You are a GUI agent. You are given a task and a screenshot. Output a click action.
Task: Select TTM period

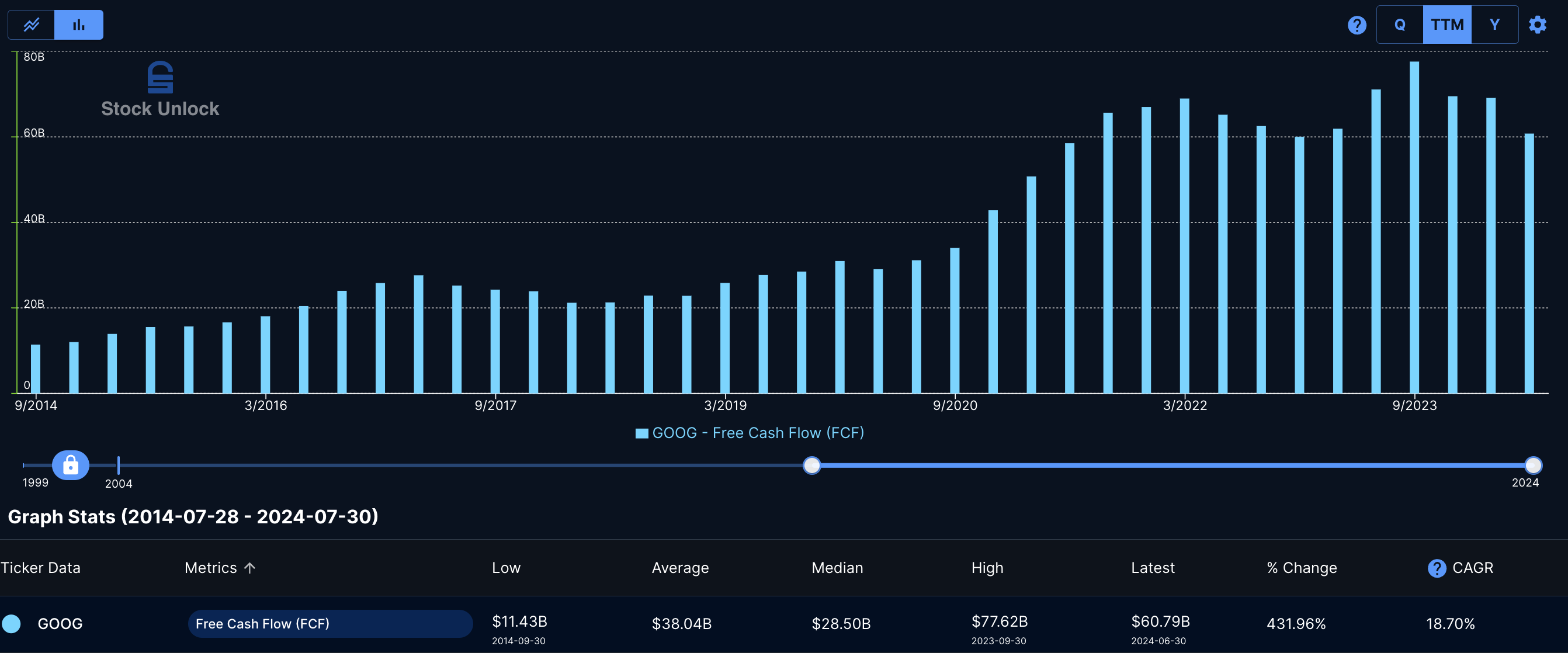1447,25
